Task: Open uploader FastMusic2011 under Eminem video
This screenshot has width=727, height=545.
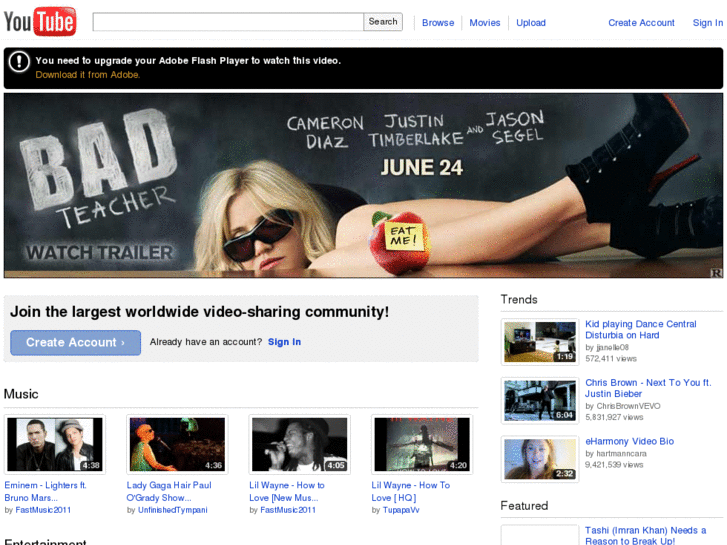Action: 43,510
